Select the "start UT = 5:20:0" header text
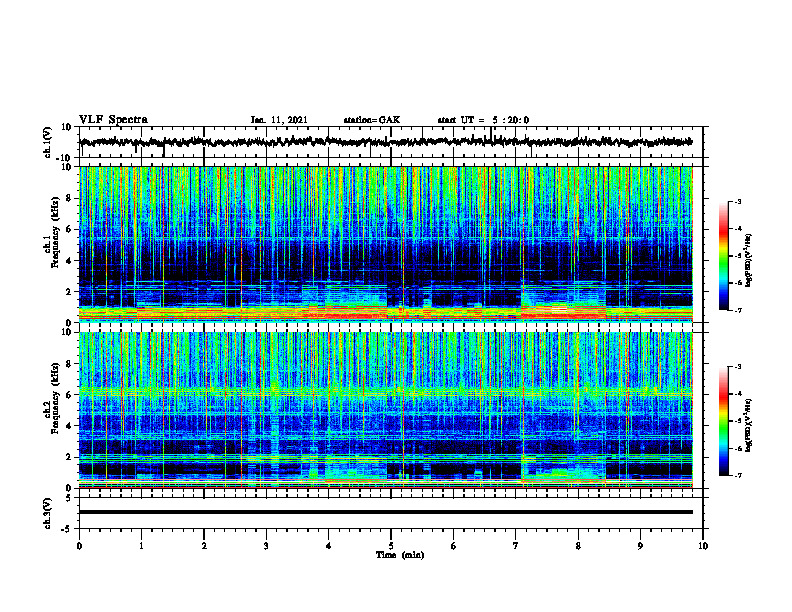This screenshot has height=612, width=792. point(483,120)
